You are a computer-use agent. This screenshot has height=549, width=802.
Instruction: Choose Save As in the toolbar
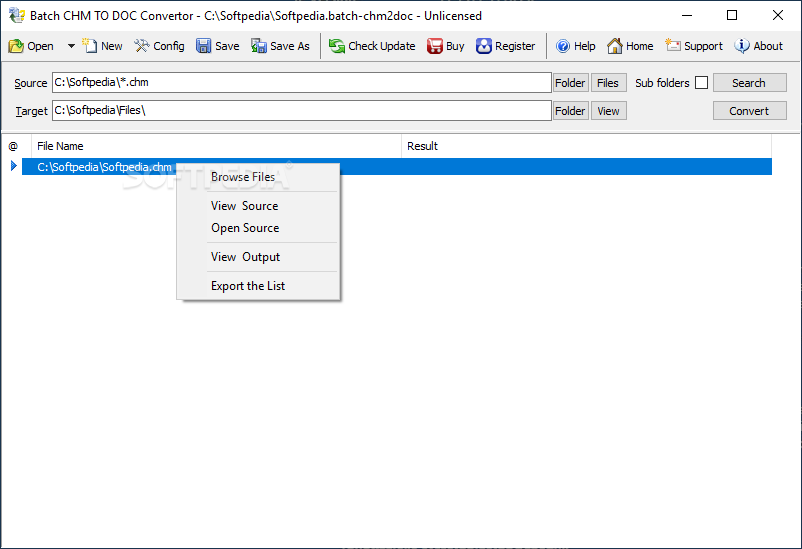pos(280,46)
